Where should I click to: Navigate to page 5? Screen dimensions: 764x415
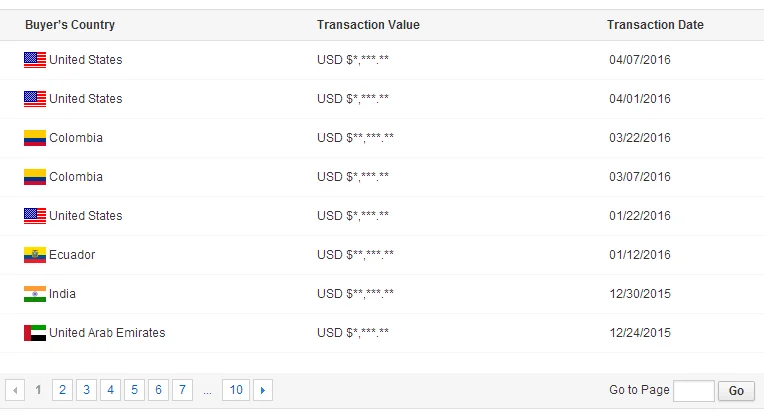[135, 391]
